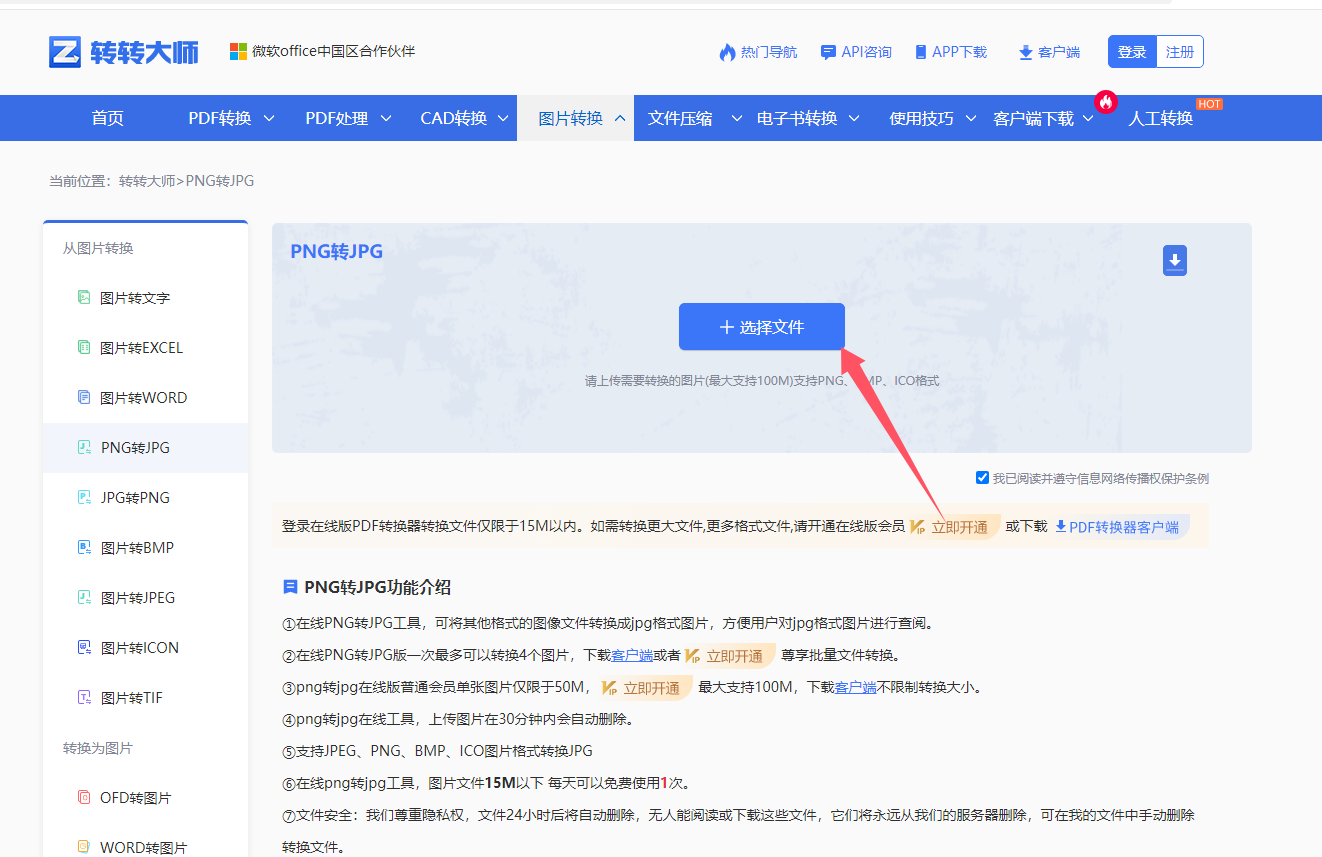Click the 图片转BMP tool icon
This screenshot has height=857, width=1322.
pyautogui.click(x=84, y=547)
